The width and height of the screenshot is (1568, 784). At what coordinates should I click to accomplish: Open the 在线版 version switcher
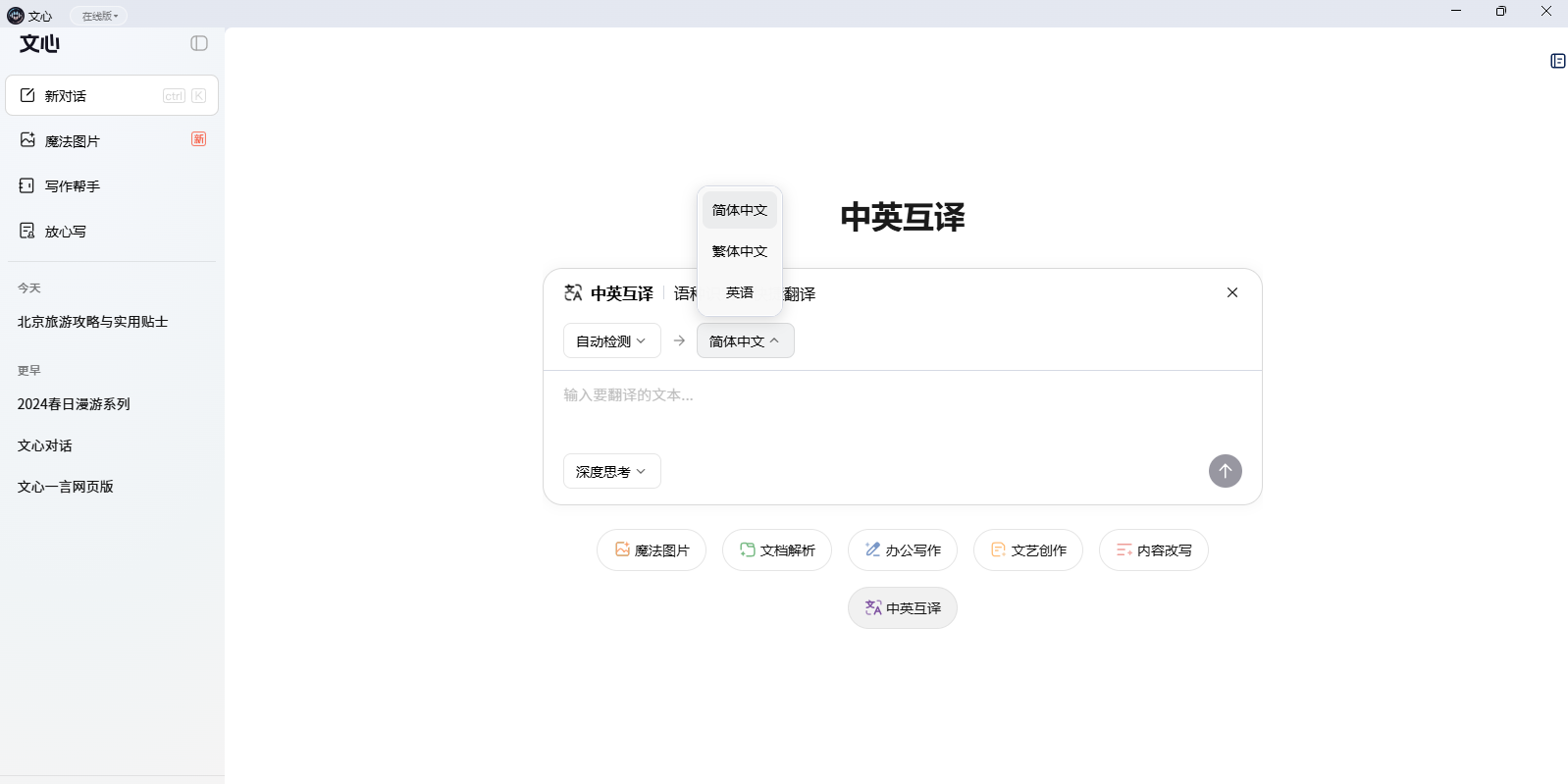tap(99, 16)
